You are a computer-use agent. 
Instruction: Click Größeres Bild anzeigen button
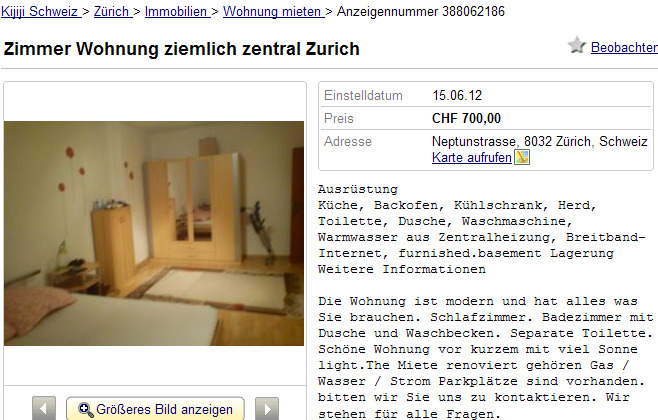coord(155,409)
